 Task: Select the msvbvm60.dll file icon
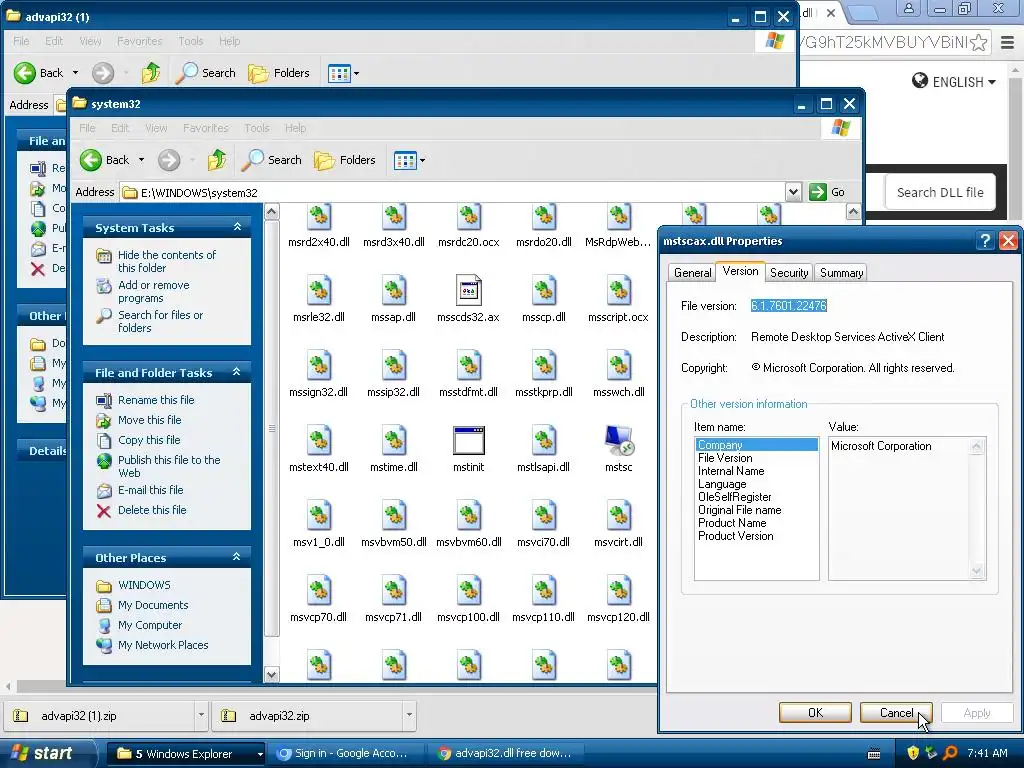tap(468, 516)
